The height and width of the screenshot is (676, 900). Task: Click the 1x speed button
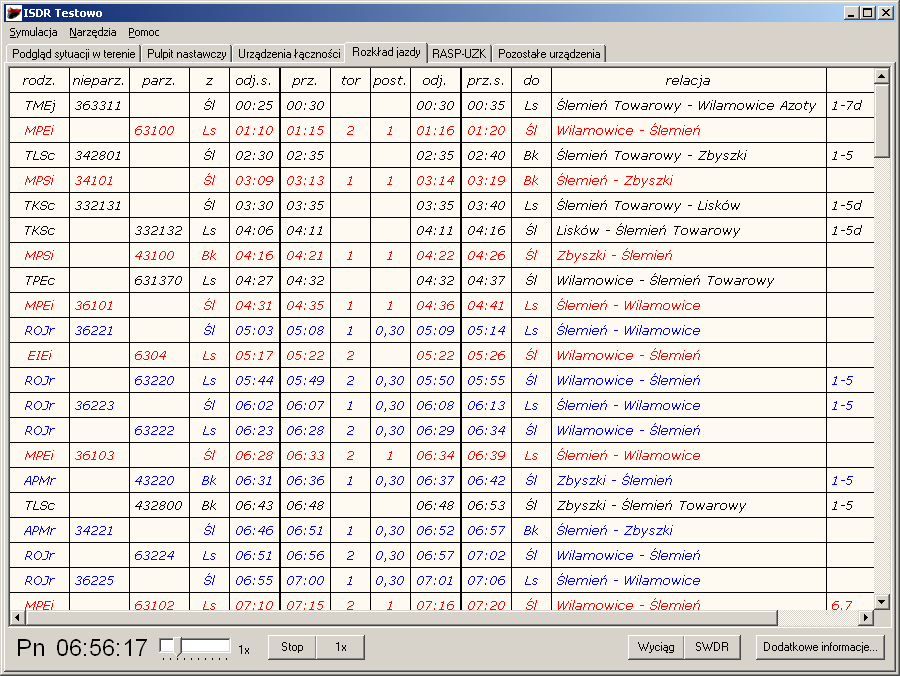341,647
